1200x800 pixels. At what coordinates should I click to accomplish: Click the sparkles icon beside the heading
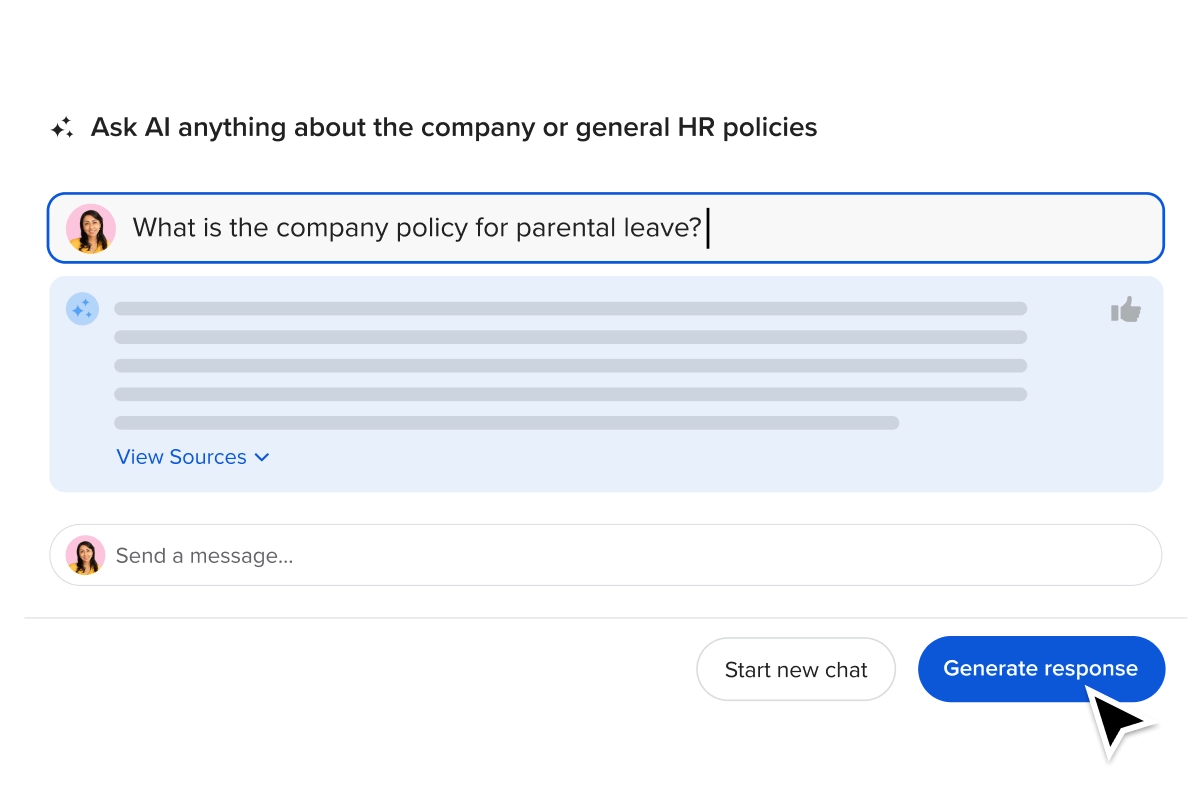62,127
